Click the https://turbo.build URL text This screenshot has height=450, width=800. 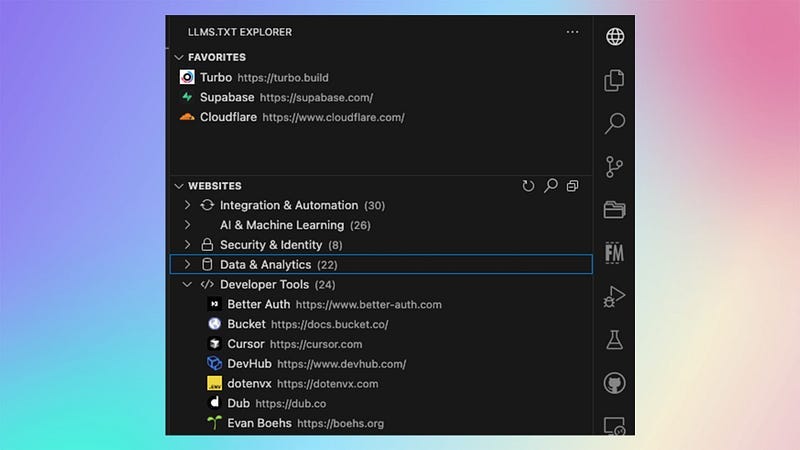pos(283,78)
